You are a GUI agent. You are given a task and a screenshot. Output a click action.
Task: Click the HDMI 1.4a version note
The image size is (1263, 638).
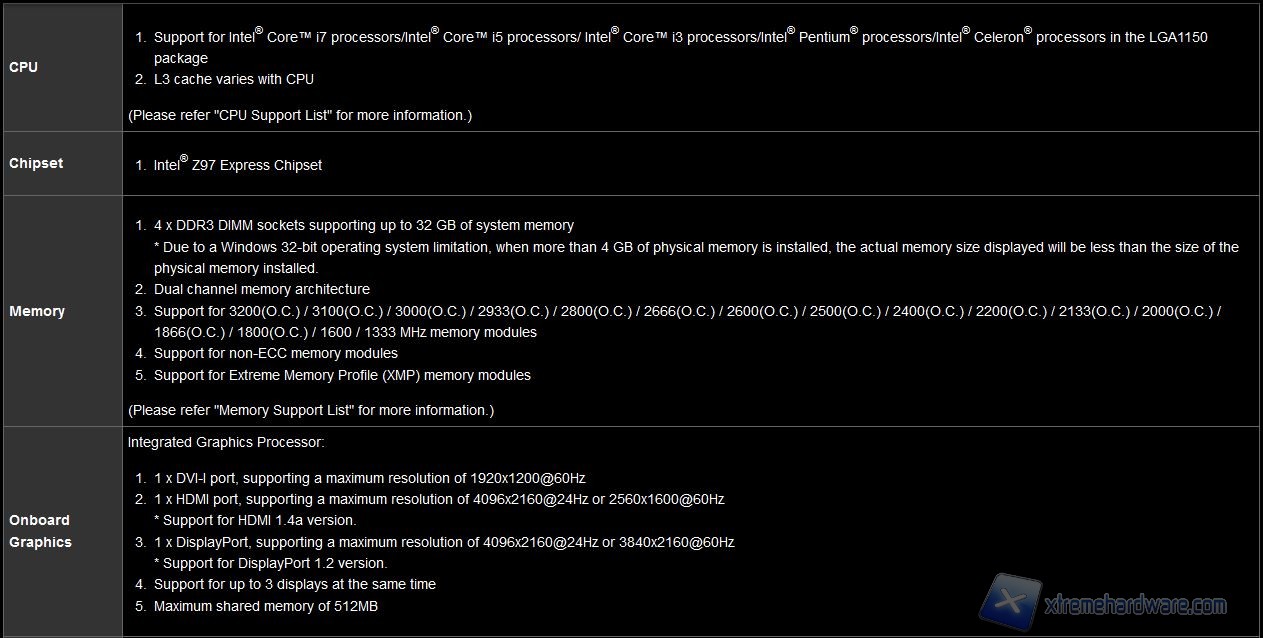point(255,520)
